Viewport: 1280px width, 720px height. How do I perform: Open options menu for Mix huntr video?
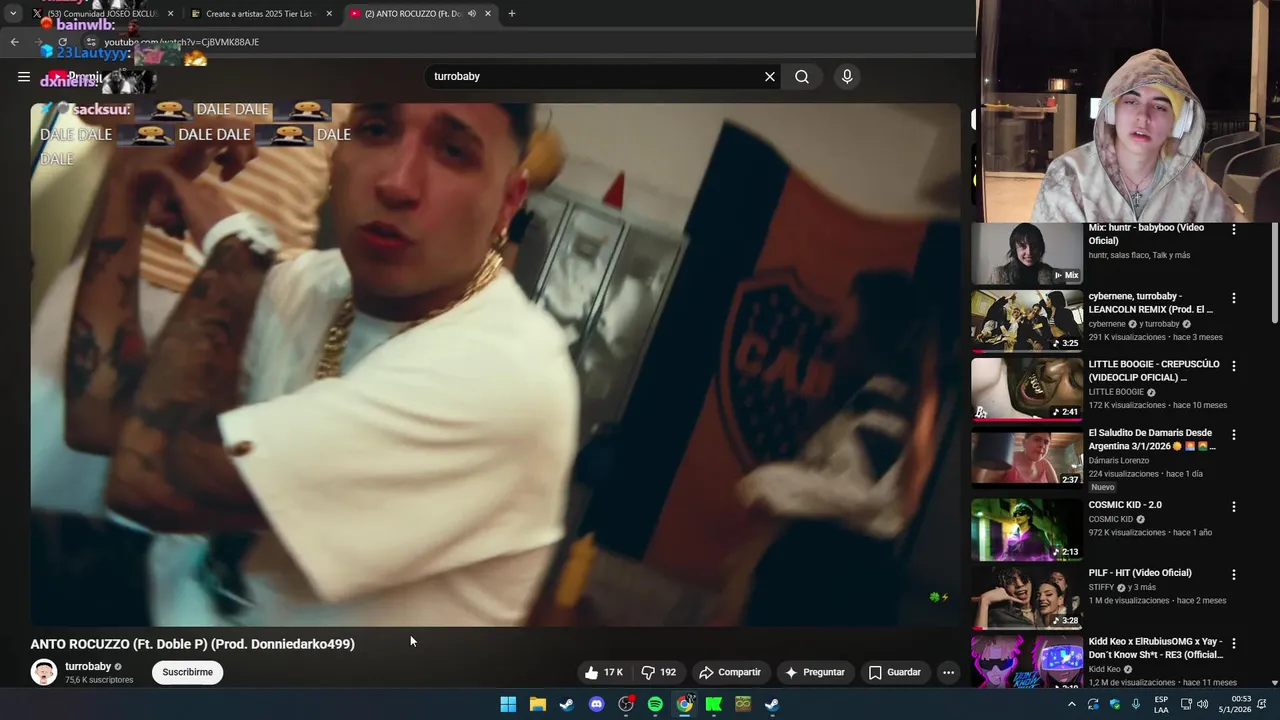[1233, 229]
